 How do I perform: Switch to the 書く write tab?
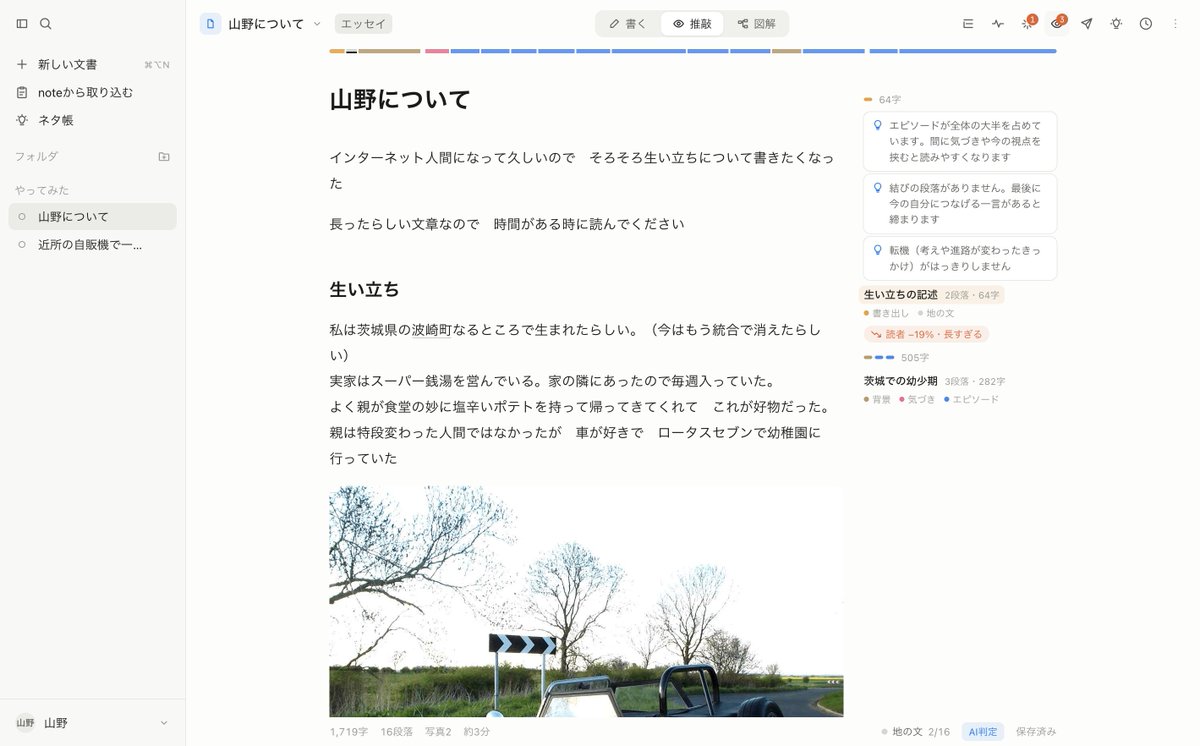[x=628, y=24]
